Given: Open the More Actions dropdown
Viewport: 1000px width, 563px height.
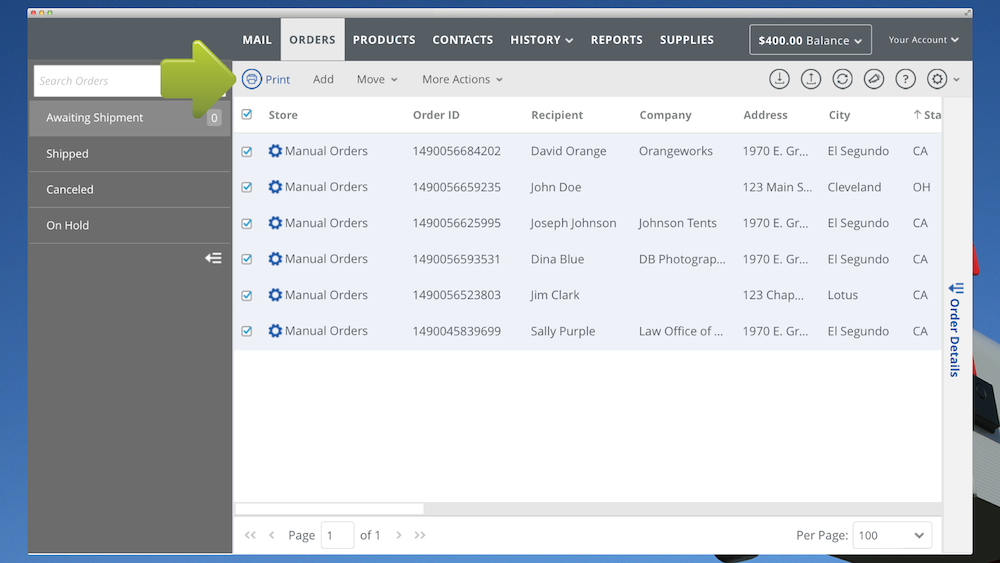Looking at the screenshot, I should pos(462,79).
